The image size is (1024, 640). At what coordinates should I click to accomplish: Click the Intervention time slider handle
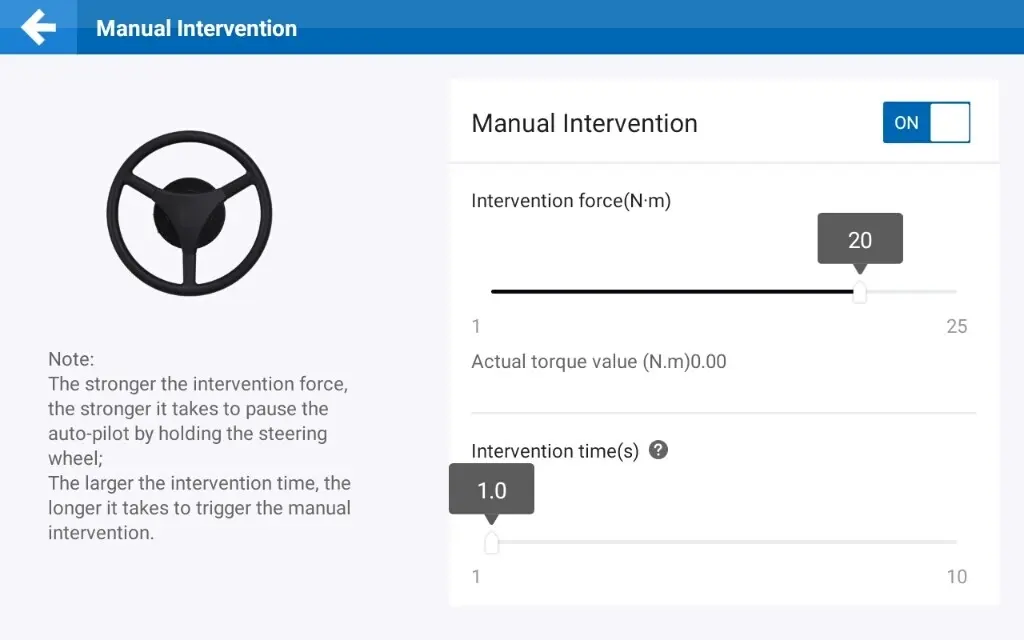click(491, 542)
